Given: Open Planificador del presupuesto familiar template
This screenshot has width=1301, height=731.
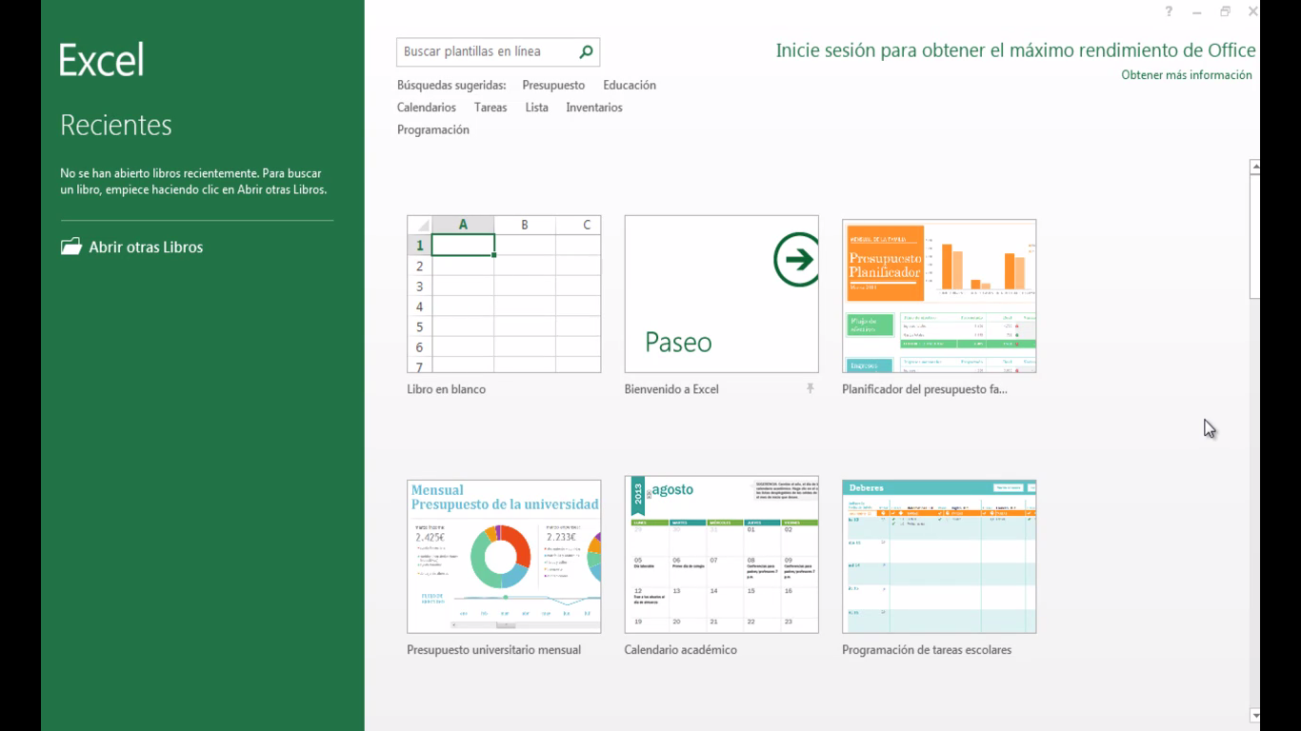Looking at the screenshot, I should click(x=938, y=293).
